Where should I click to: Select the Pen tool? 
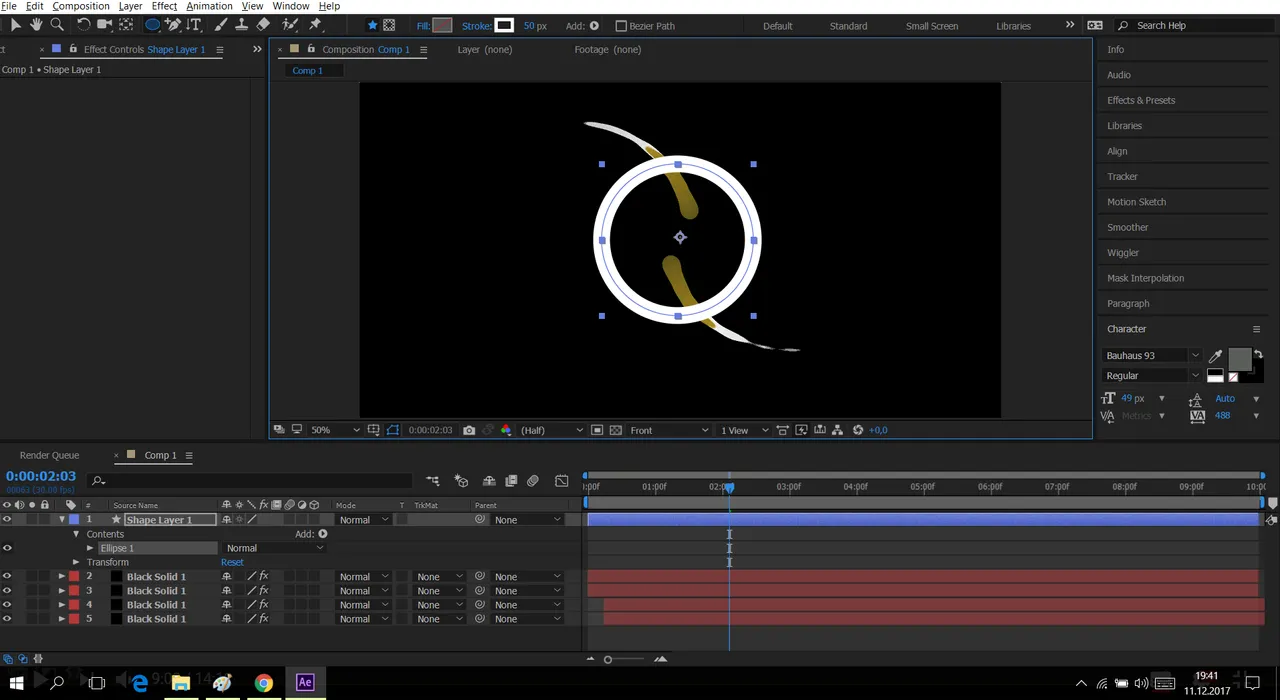174,25
